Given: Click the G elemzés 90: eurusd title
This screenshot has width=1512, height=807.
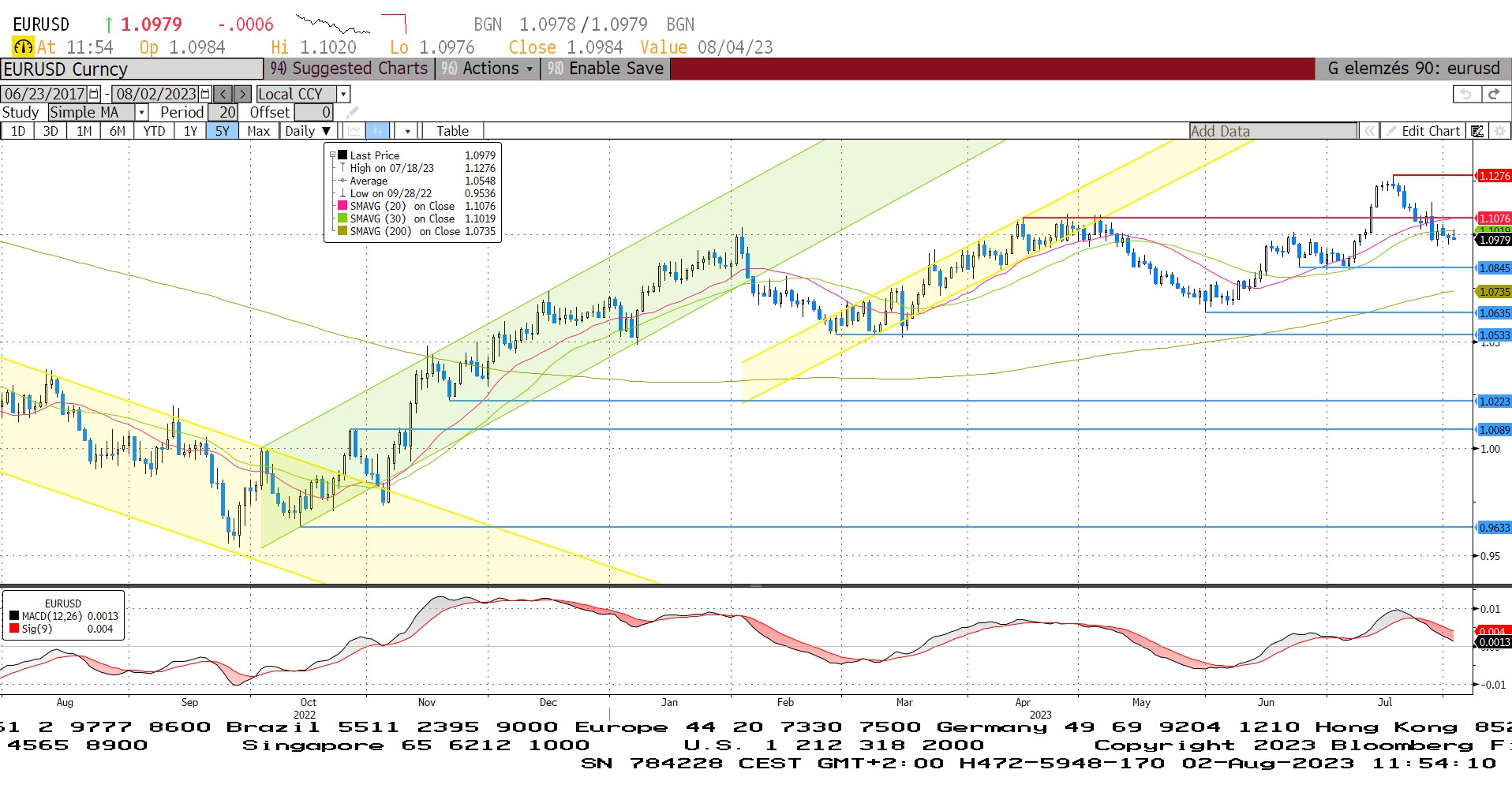Looking at the screenshot, I should [1413, 69].
